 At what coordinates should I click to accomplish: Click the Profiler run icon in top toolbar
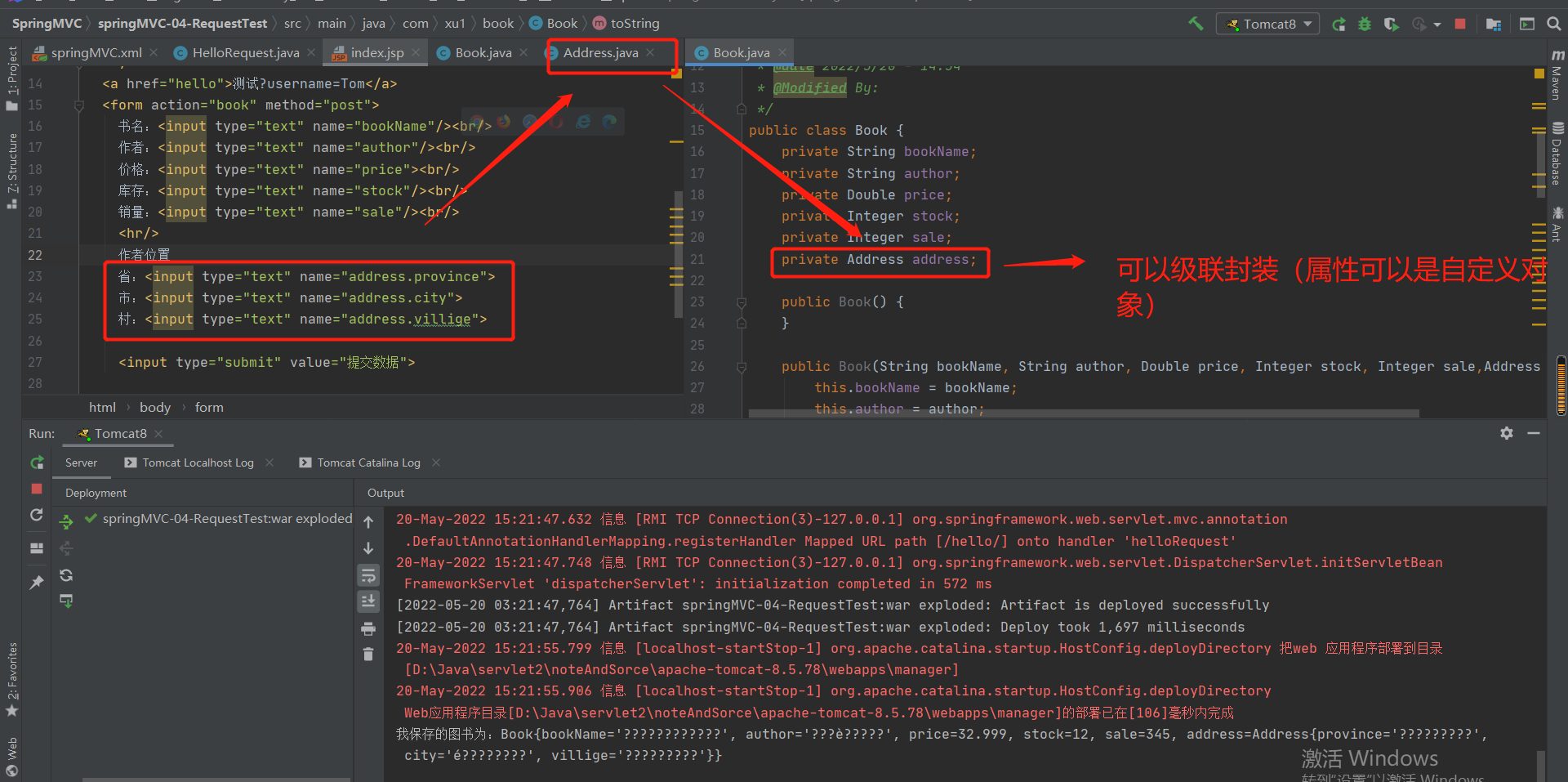(x=1419, y=24)
